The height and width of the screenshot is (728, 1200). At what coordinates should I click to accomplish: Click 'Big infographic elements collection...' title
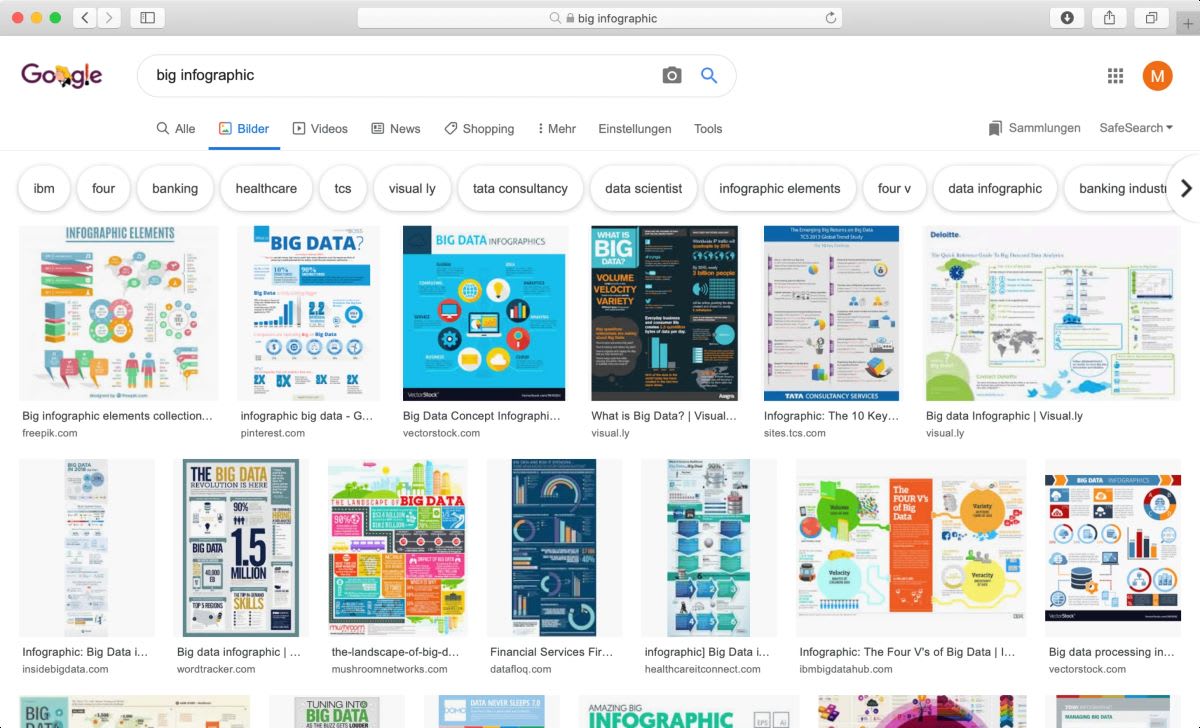pyautogui.click(x=118, y=416)
